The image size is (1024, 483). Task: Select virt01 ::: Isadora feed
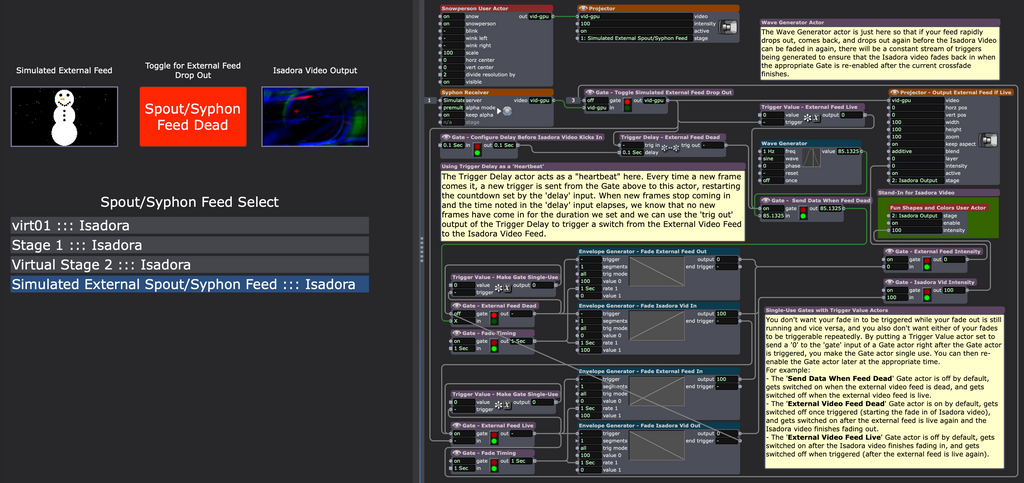[x=190, y=226]
